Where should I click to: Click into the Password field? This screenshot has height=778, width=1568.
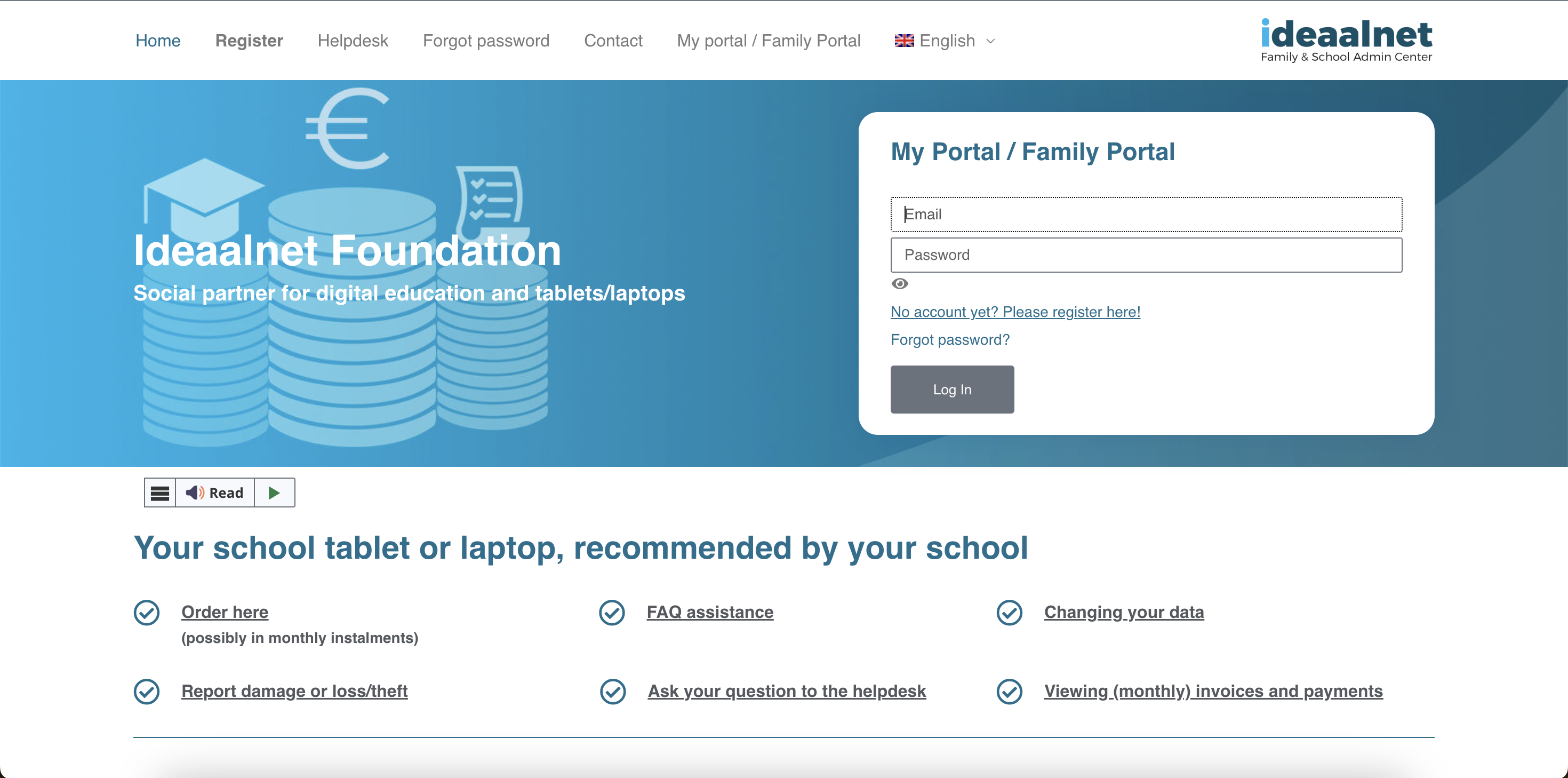point(1146,255)
